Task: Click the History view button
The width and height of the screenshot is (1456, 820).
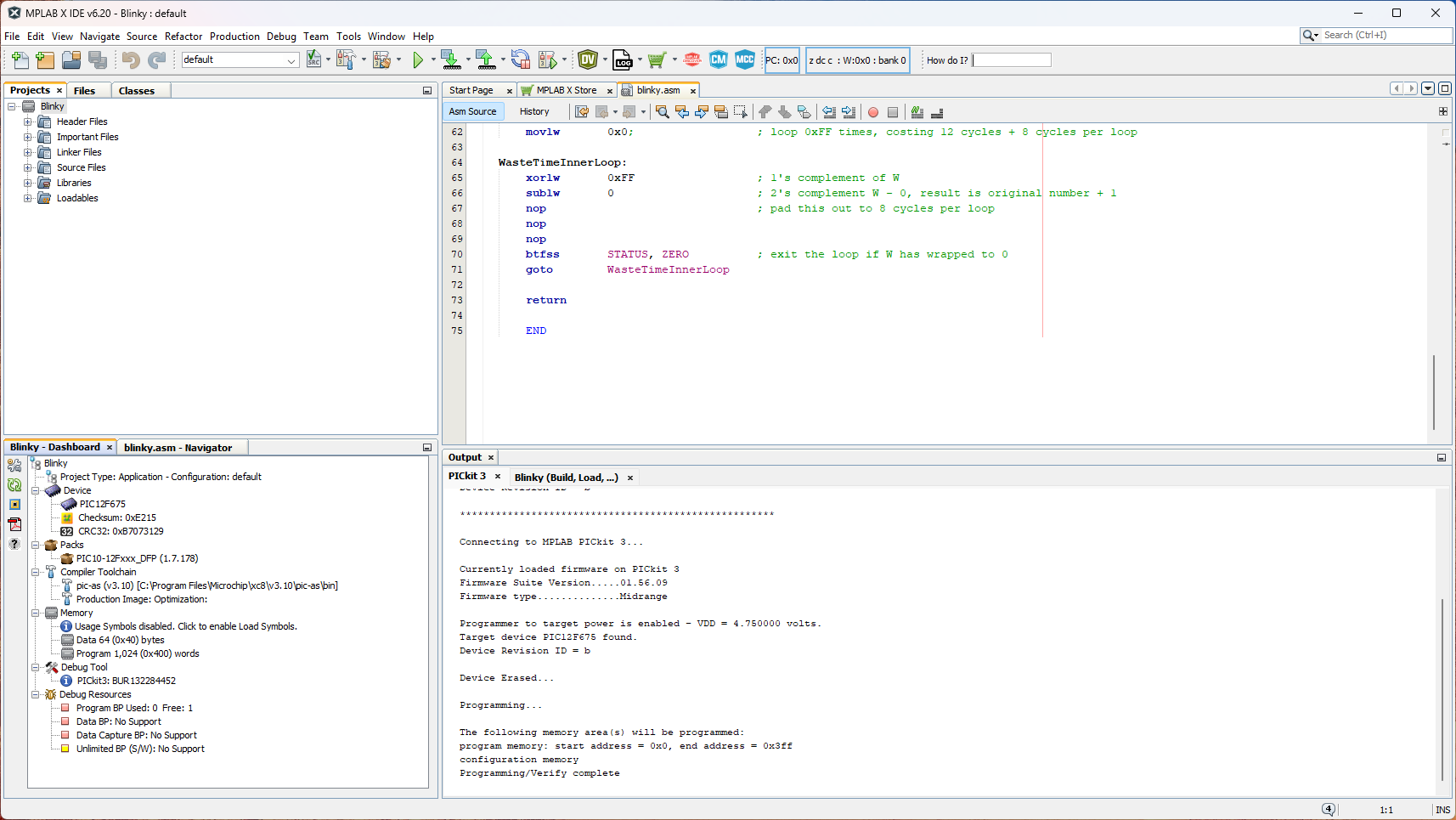Action: (x=534, y=111)
